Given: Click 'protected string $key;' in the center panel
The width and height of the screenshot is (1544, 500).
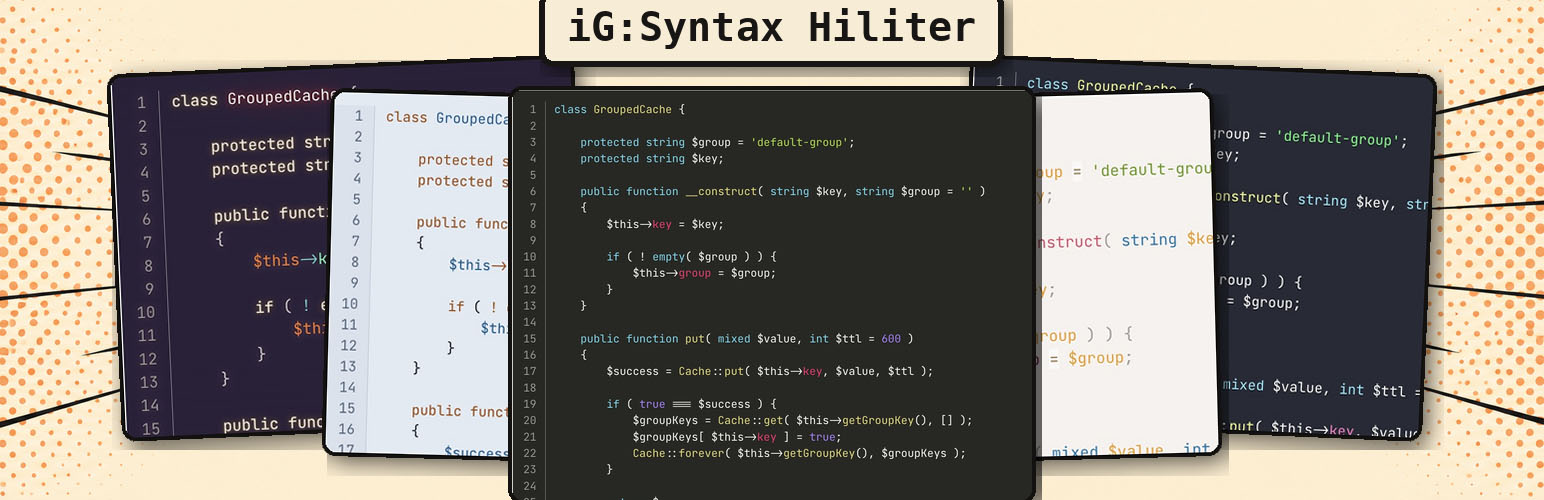Looking at the screenshot, I should [x=651, y=158].
